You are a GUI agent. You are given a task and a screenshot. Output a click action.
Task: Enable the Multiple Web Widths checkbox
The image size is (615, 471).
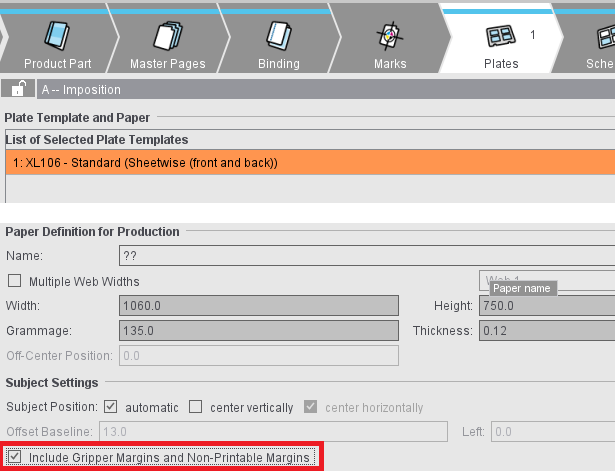tap(14, 281)
